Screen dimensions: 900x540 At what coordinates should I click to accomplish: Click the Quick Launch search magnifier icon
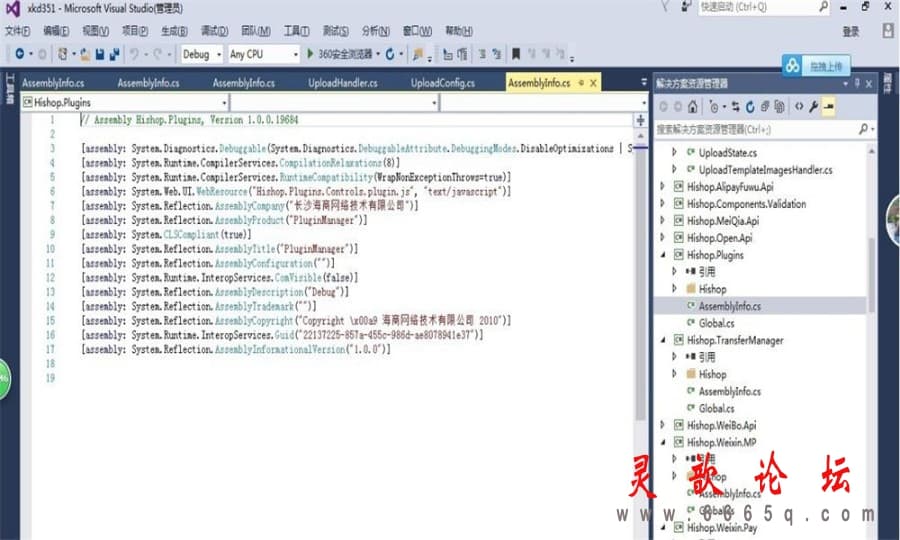tap(823, 7)
